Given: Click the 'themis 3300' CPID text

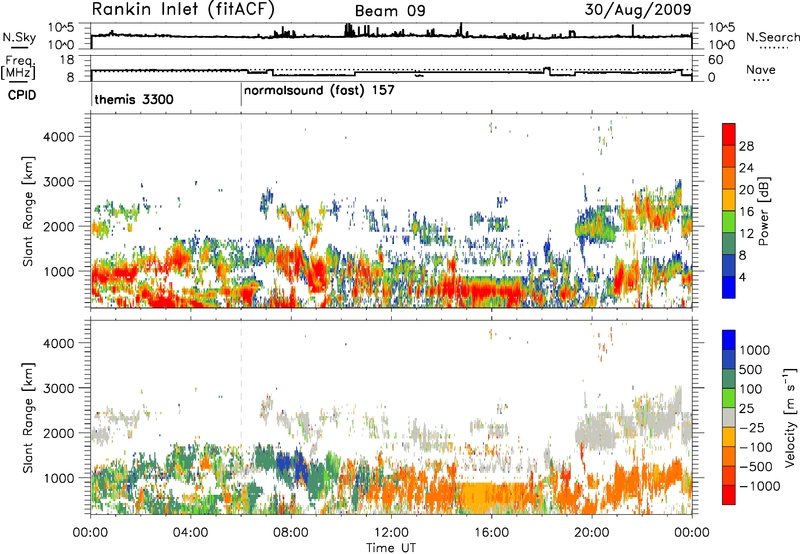Looking at the screenshot, I should pos(134,99).
